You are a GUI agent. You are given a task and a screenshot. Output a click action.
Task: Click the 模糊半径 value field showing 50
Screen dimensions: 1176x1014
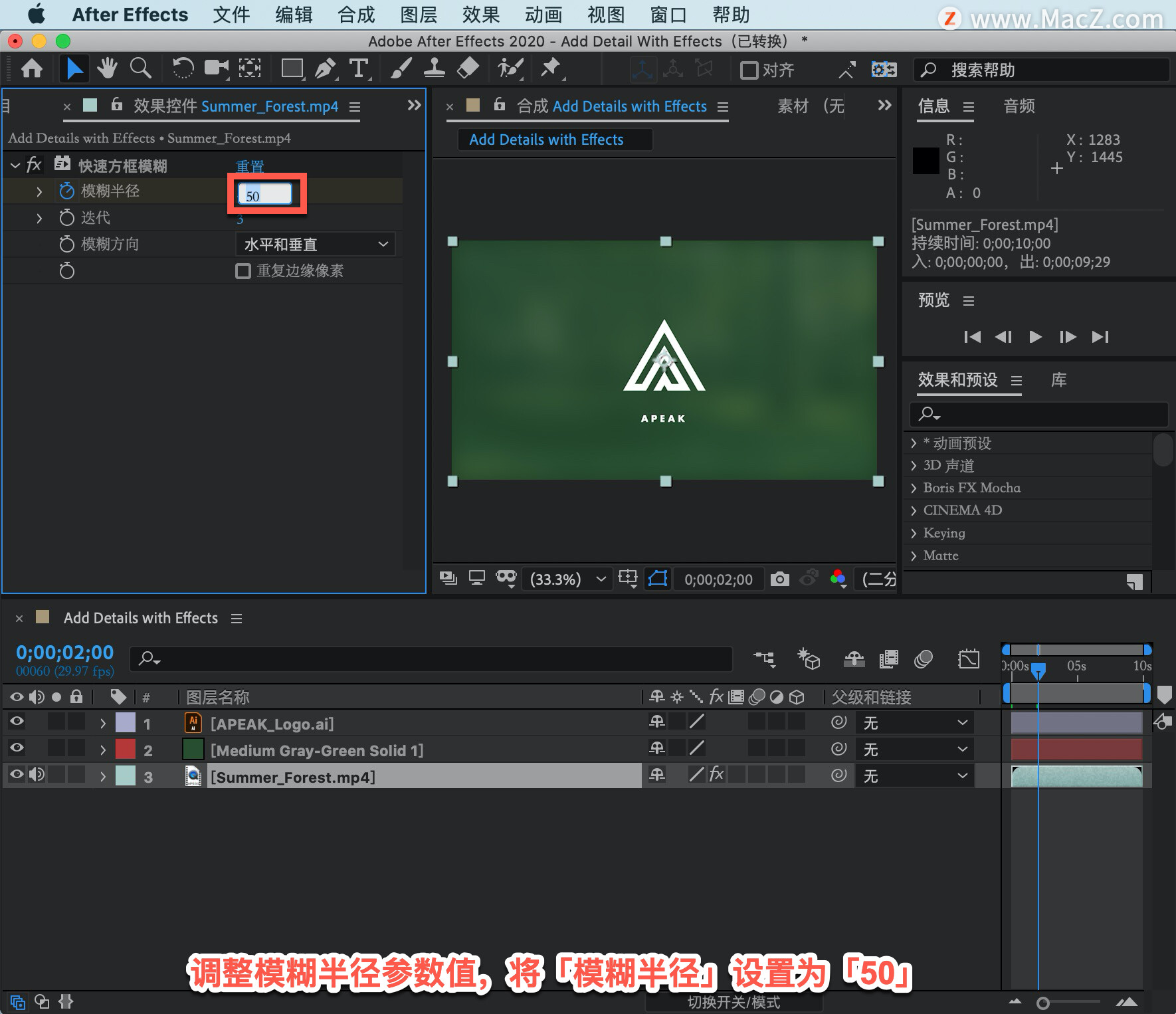(x=265, y=194)
